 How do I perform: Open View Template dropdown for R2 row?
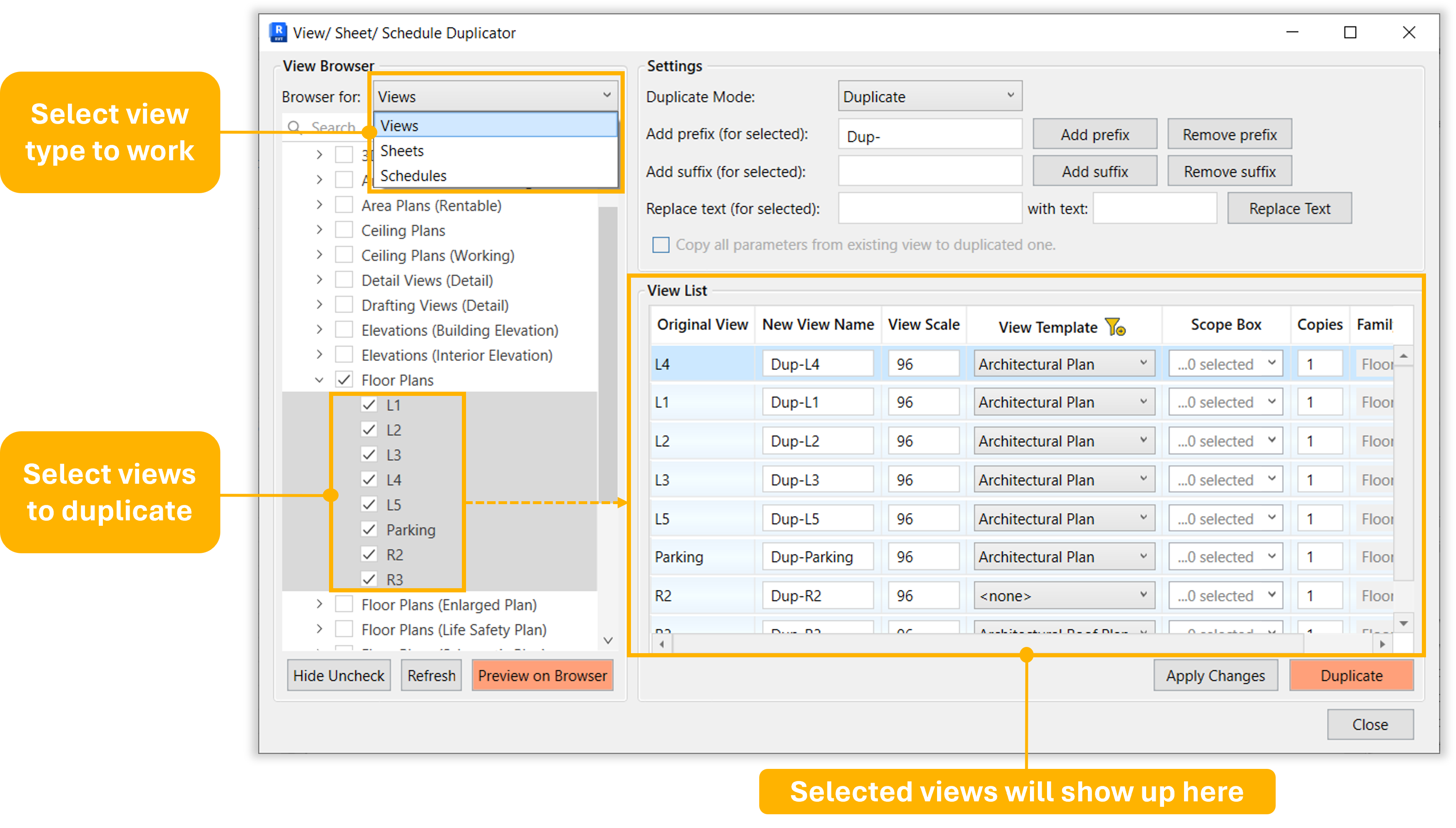click(x=1064, y=595)
